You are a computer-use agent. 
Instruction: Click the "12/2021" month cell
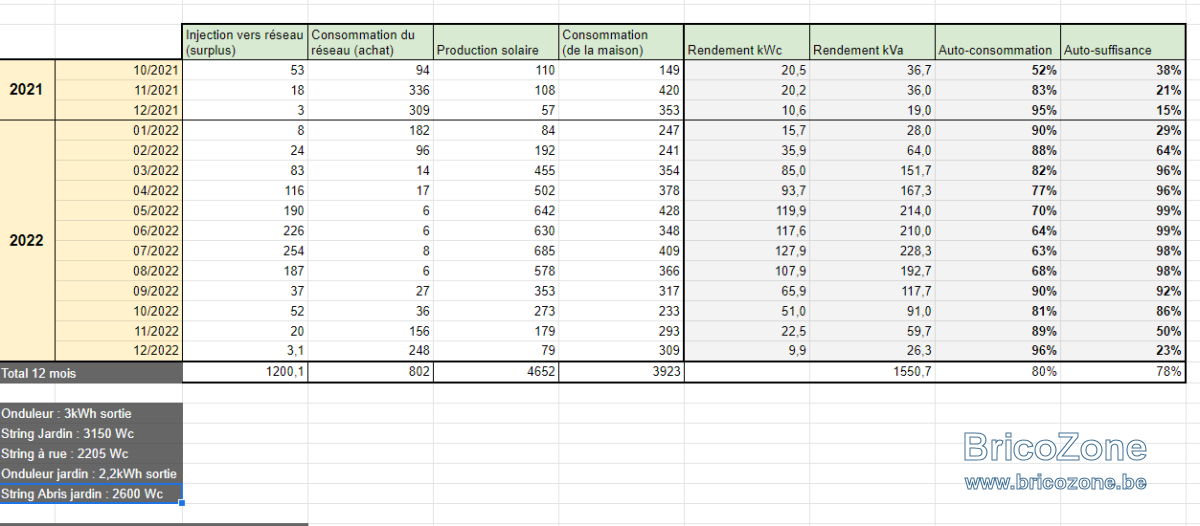click(x=119, y=110)
